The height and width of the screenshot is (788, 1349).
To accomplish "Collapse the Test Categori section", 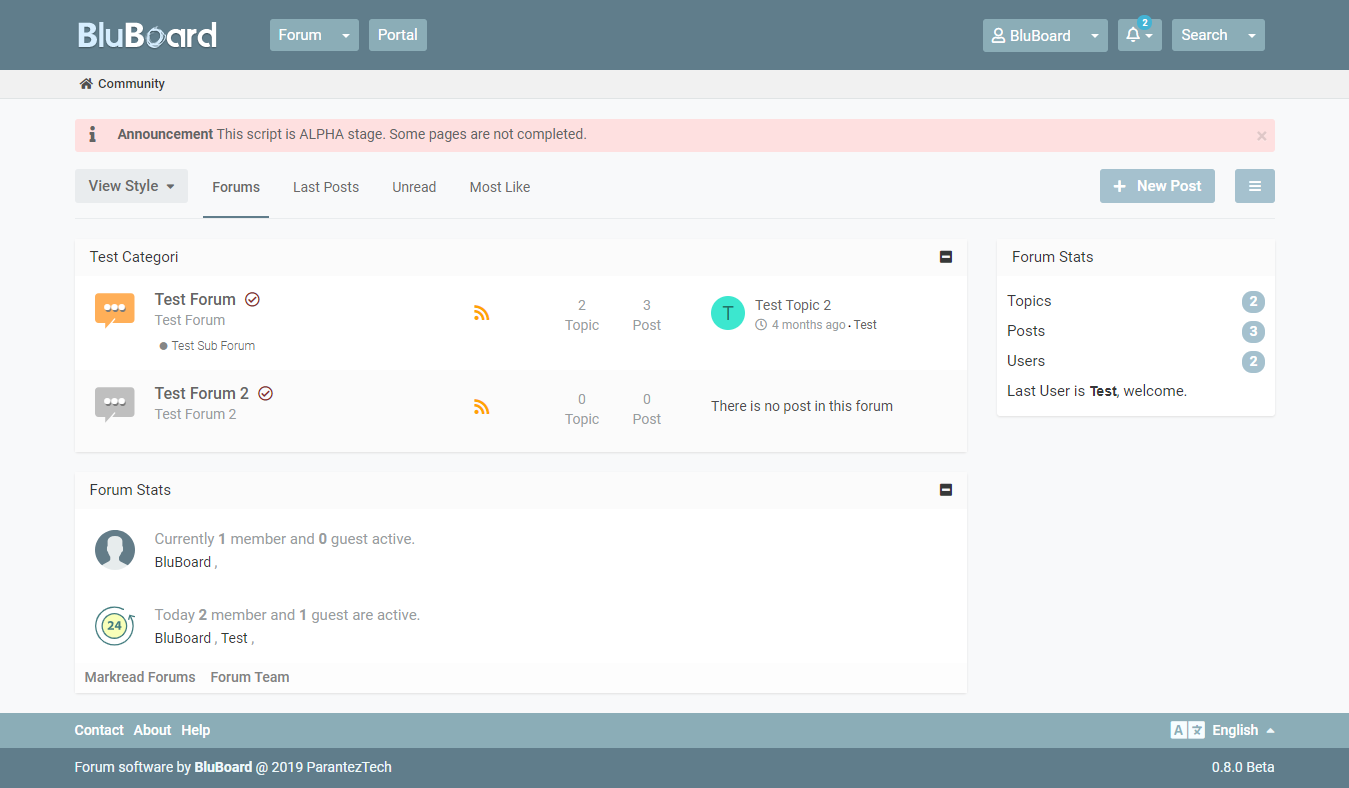I will tap(946, 257).
